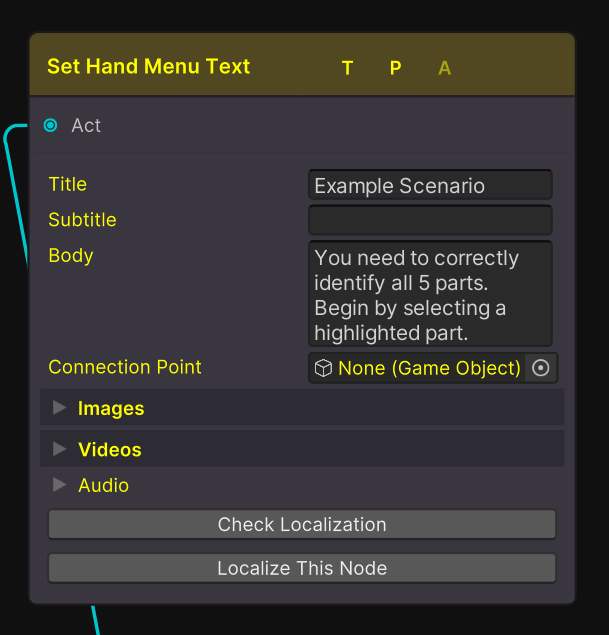Expand the Images foldout
This screenshot has width=609, height=635.
click(x=60, y=408)
